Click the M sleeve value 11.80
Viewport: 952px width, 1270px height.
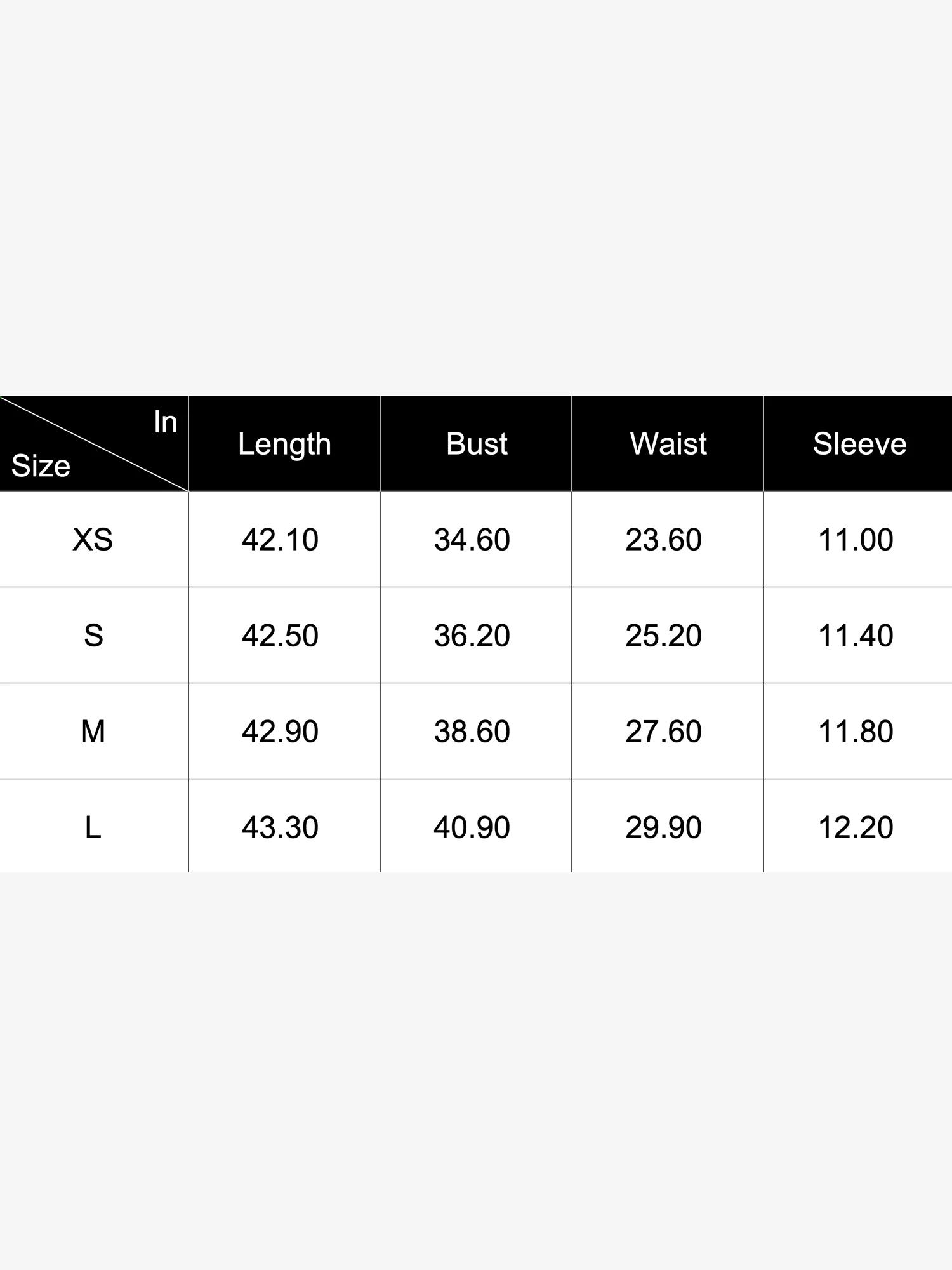click(x=856, y=732)
